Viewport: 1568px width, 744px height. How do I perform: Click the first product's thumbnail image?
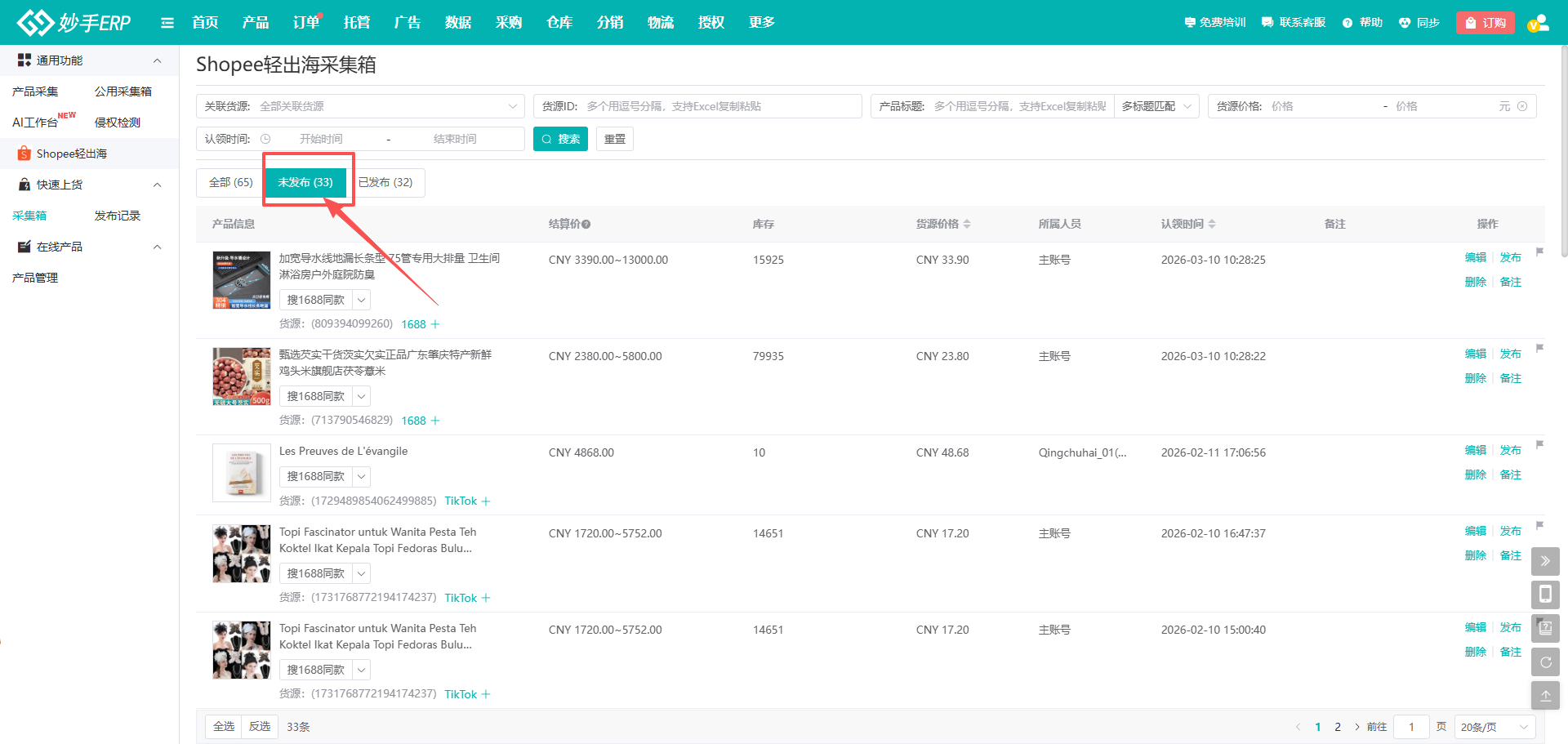point(241,280)
